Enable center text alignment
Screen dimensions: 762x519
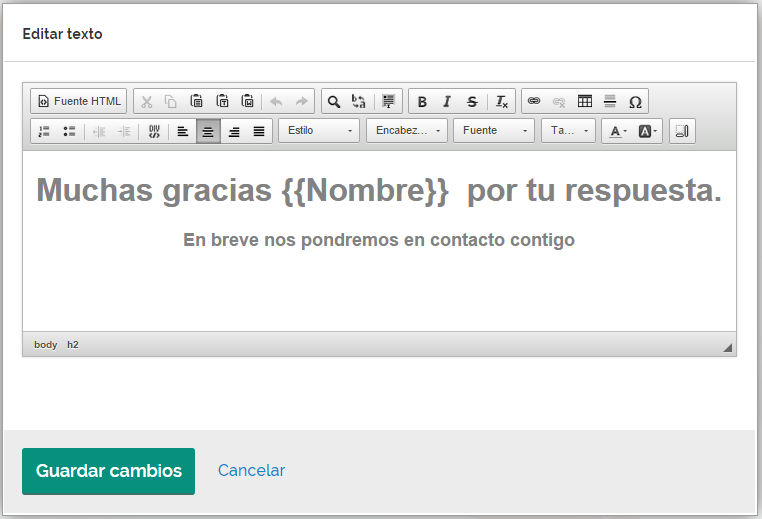pyautogui.click(x=208, y=131)
